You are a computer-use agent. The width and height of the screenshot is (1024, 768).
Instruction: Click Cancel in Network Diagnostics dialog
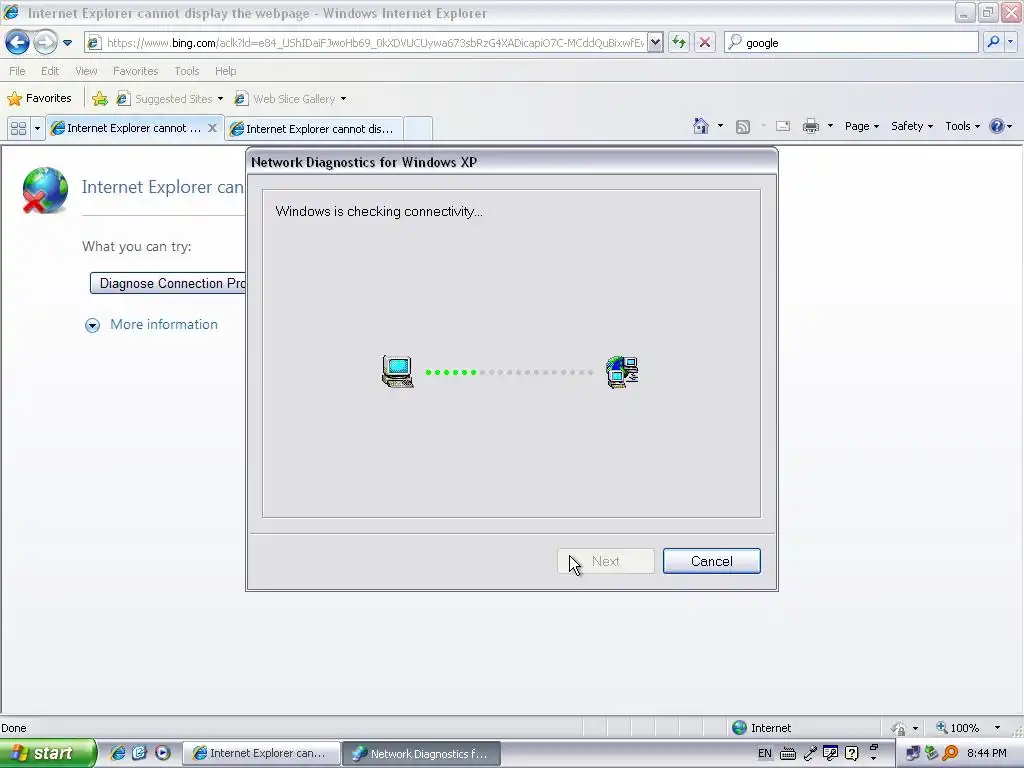712,562
